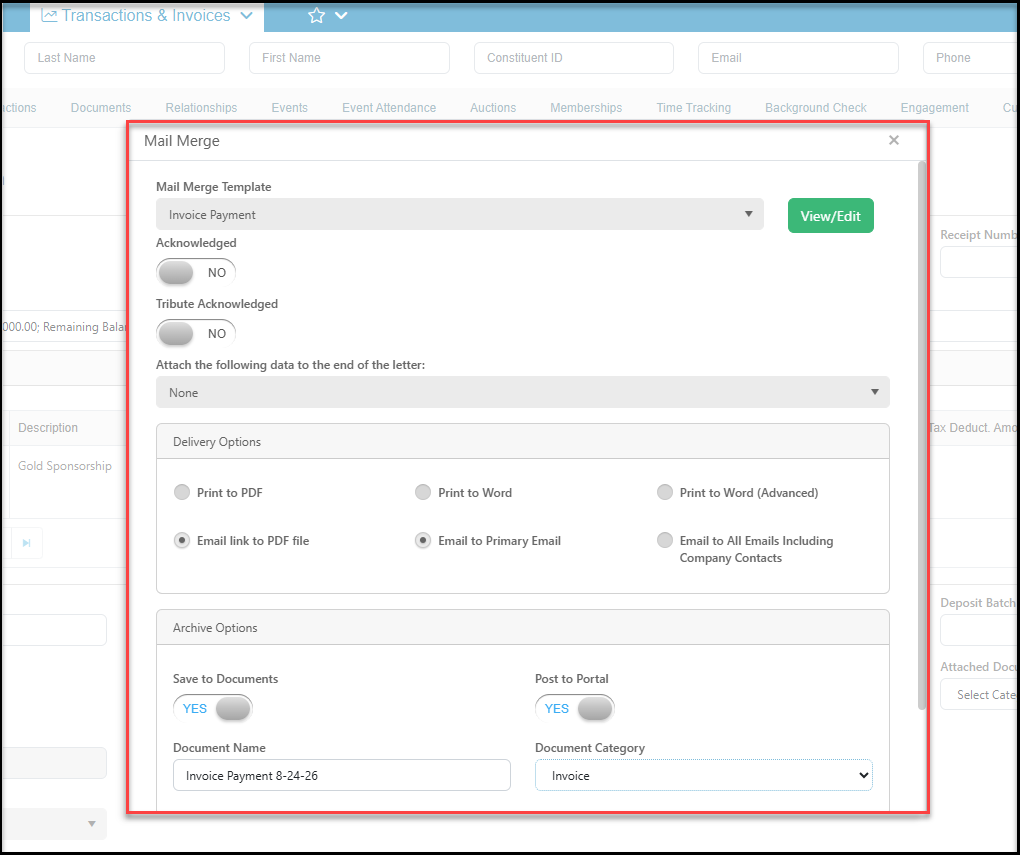Viewport: 1020px width, 855px height.
Task: Expand the chevron next to the star
Action: [341, 16]
